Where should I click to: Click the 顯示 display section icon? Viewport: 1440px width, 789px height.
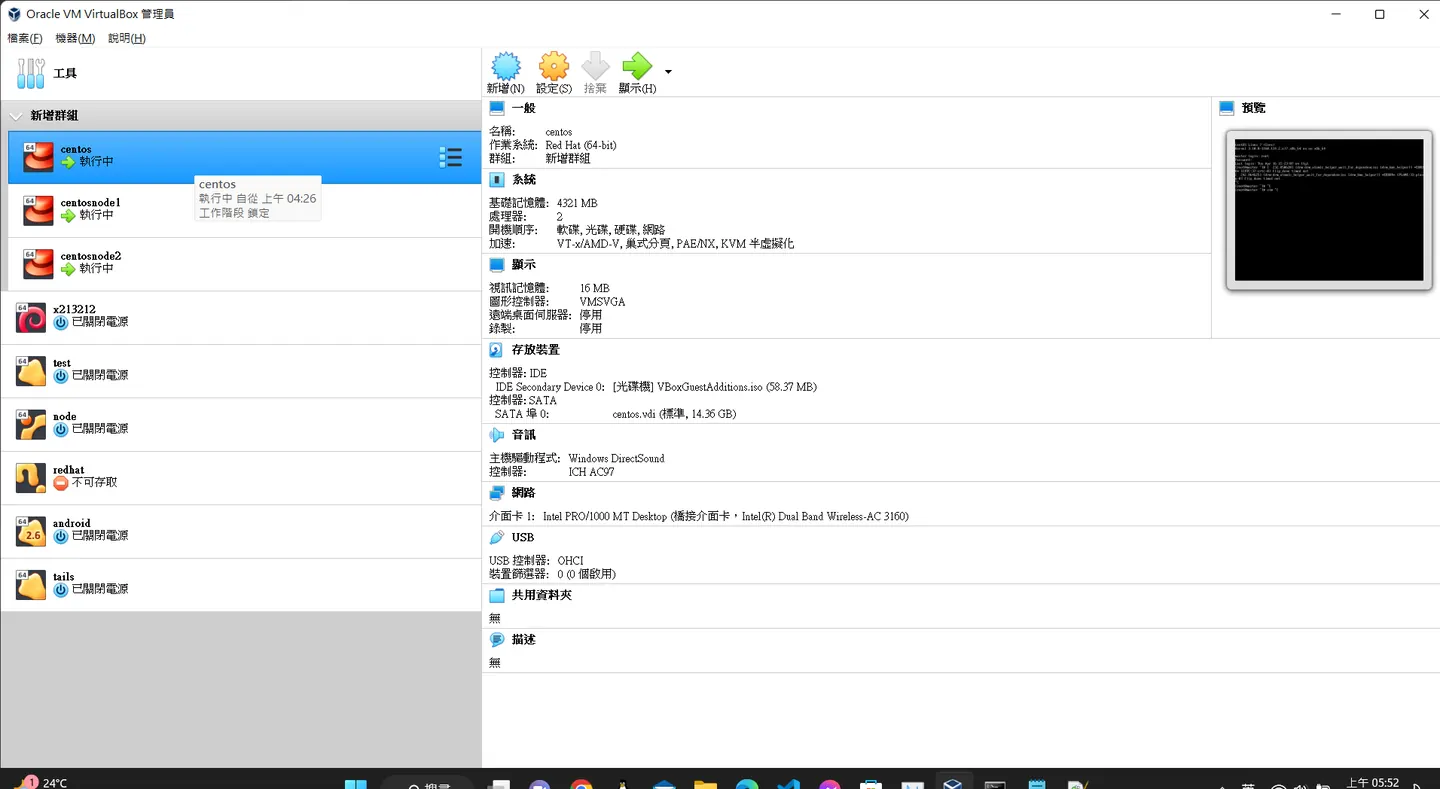(497, 265)
